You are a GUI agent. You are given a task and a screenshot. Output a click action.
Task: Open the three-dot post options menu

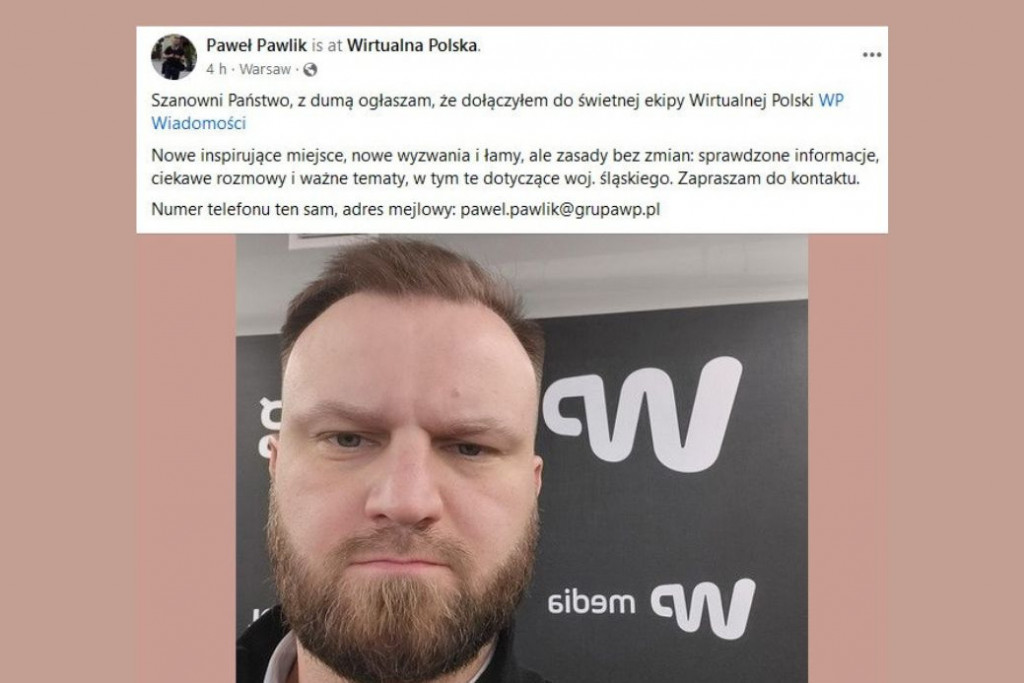tap(872, 55)
